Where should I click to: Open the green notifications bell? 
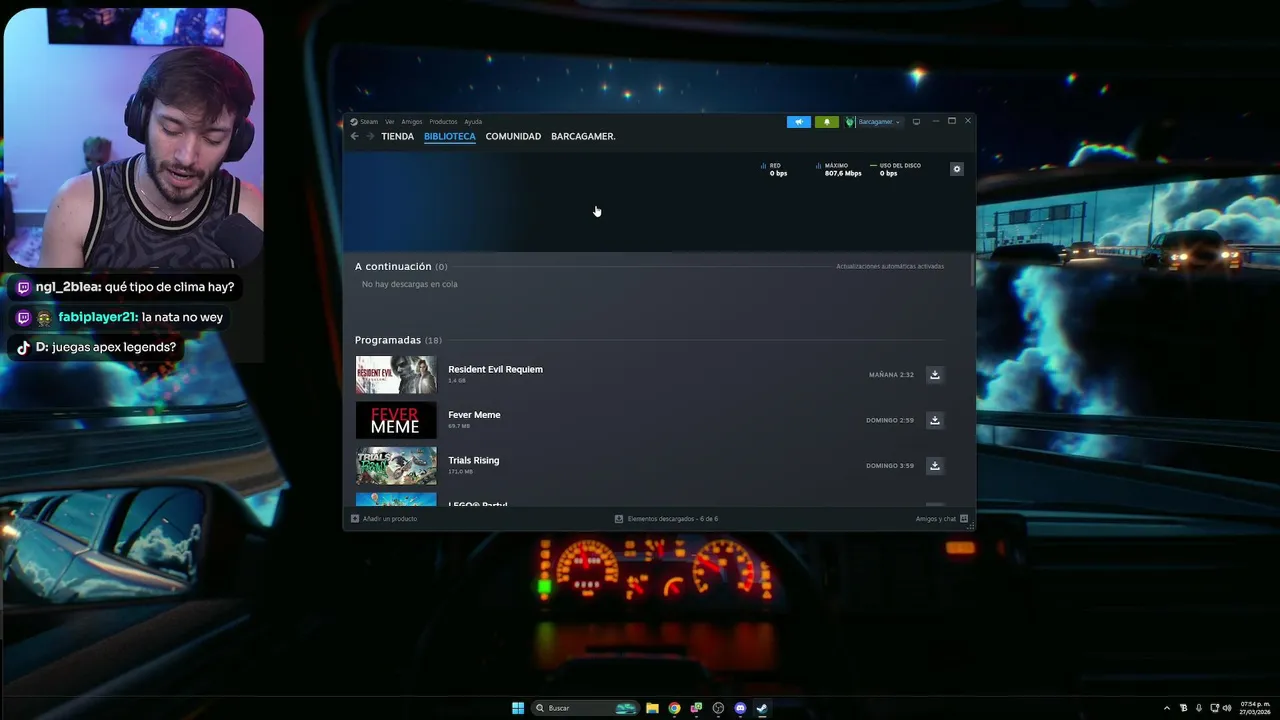pyautogui.click(x=826, y=122)
